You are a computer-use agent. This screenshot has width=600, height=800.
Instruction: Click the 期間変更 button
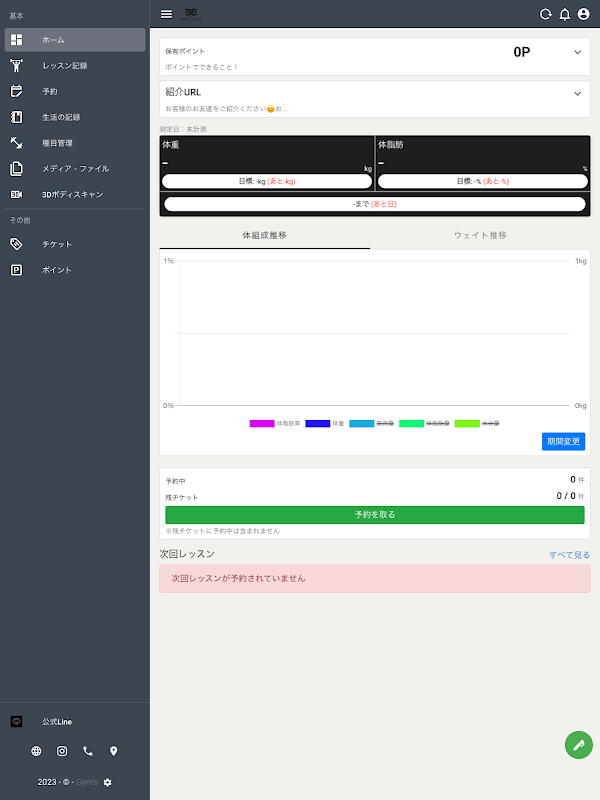point(563,441)
